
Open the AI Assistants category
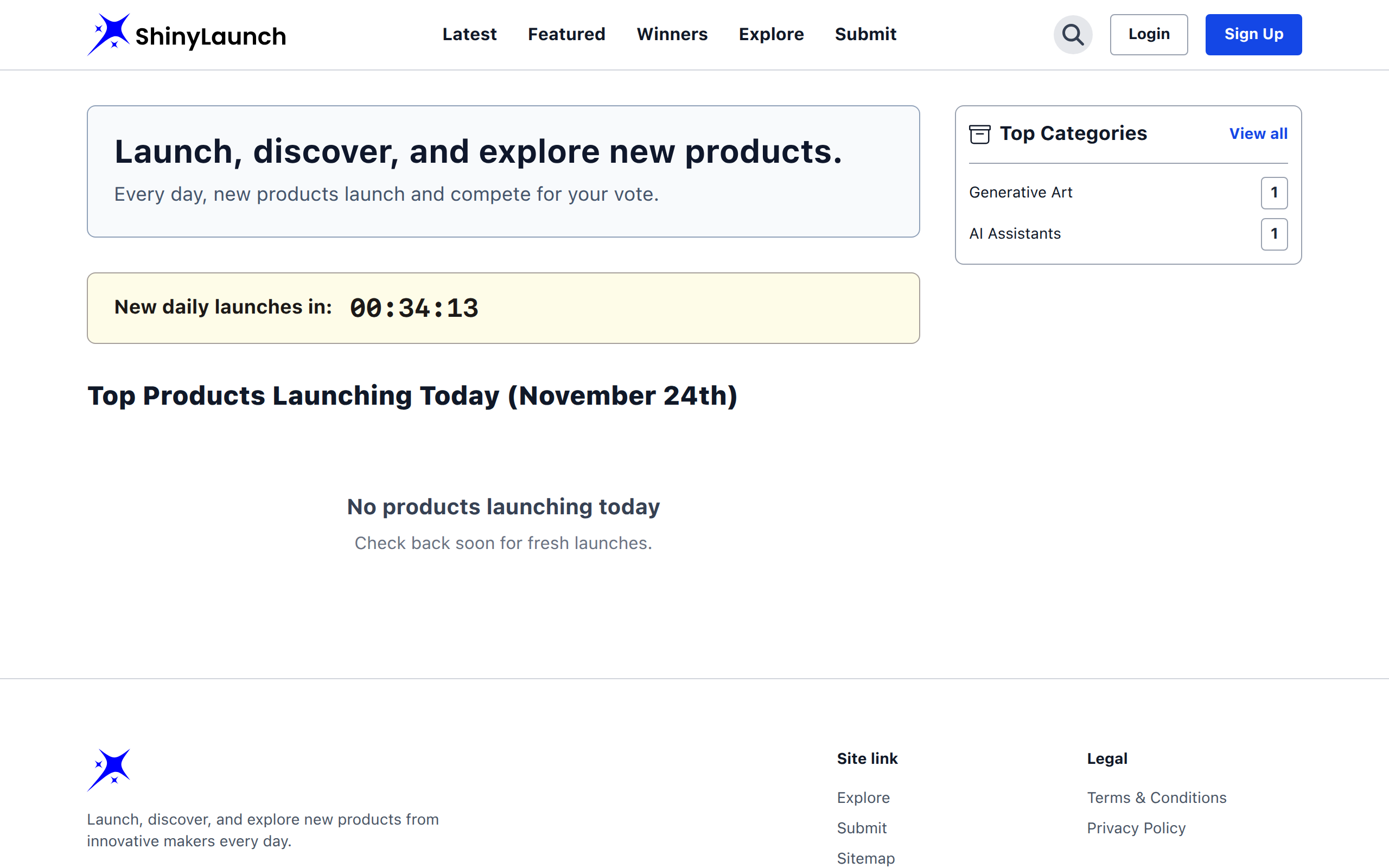(x=1015, y=234)
